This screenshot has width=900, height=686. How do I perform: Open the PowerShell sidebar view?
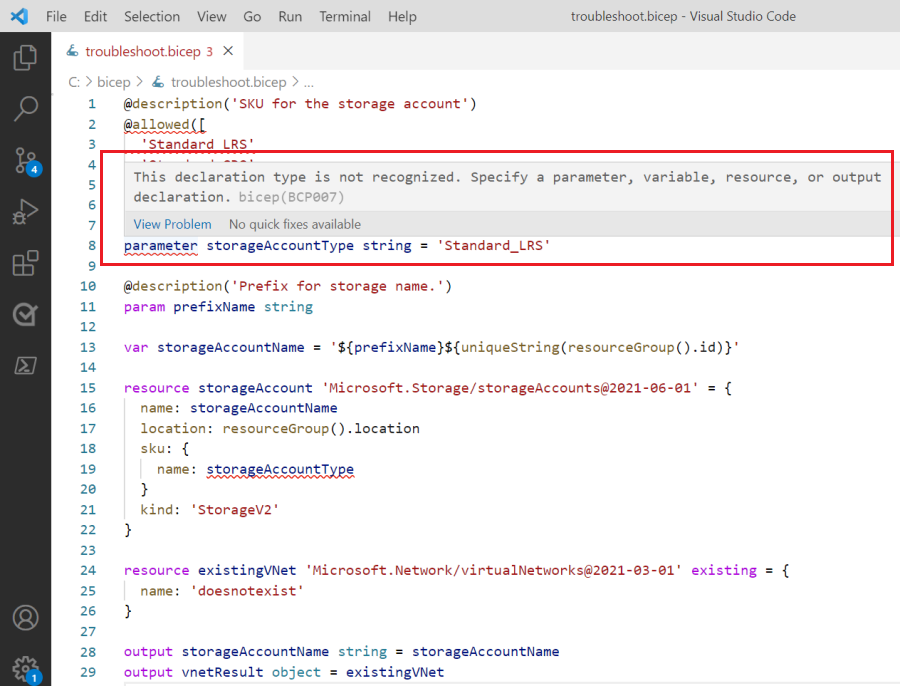(26, 366)
